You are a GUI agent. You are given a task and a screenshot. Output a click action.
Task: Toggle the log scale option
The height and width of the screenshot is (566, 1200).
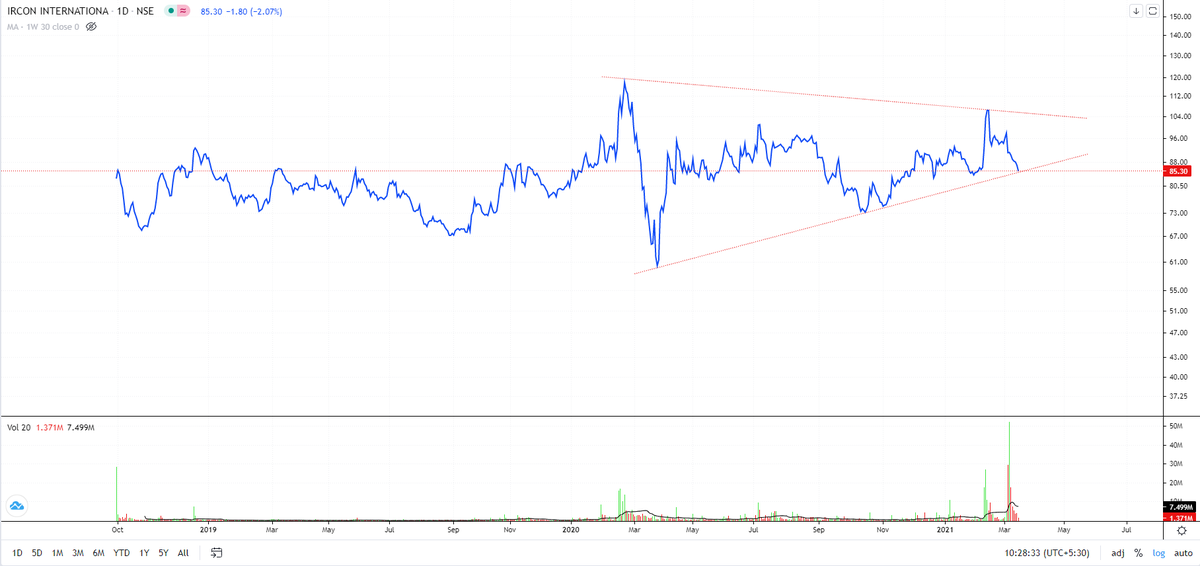pyautogui.click(x=1158, y=552)
